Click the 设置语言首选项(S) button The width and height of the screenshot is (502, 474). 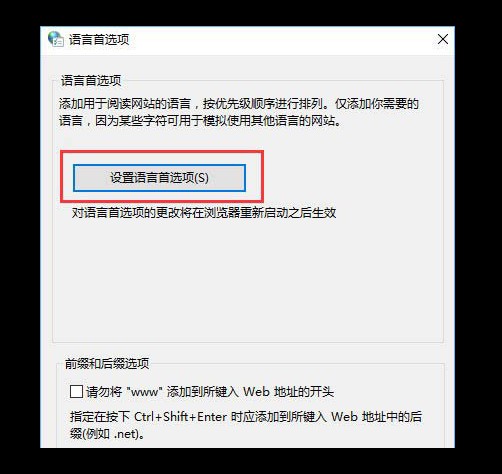coord(159,178)
